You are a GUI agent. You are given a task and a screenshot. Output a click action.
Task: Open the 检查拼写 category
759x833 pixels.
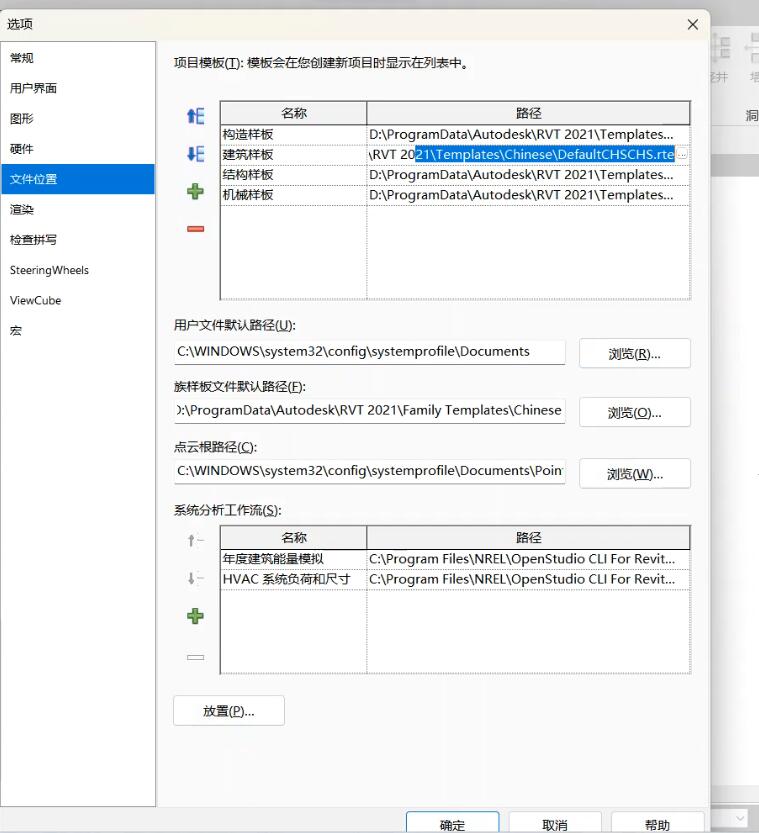point(78,240)
